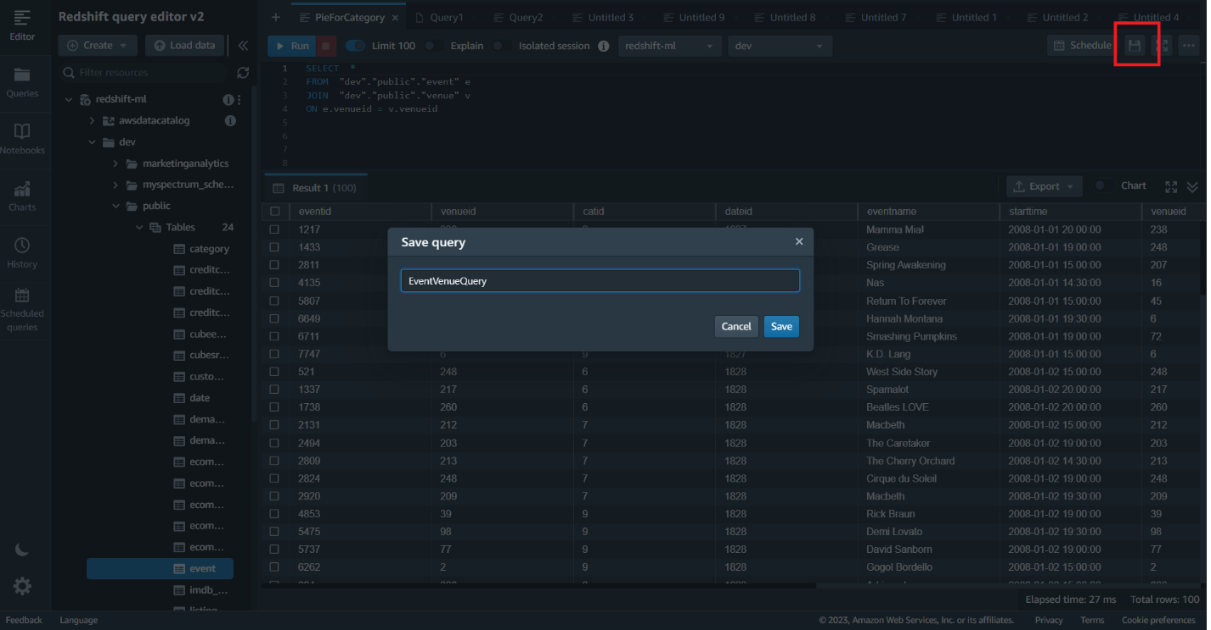Click Cancel in the dialog

(x=736, y=327)
